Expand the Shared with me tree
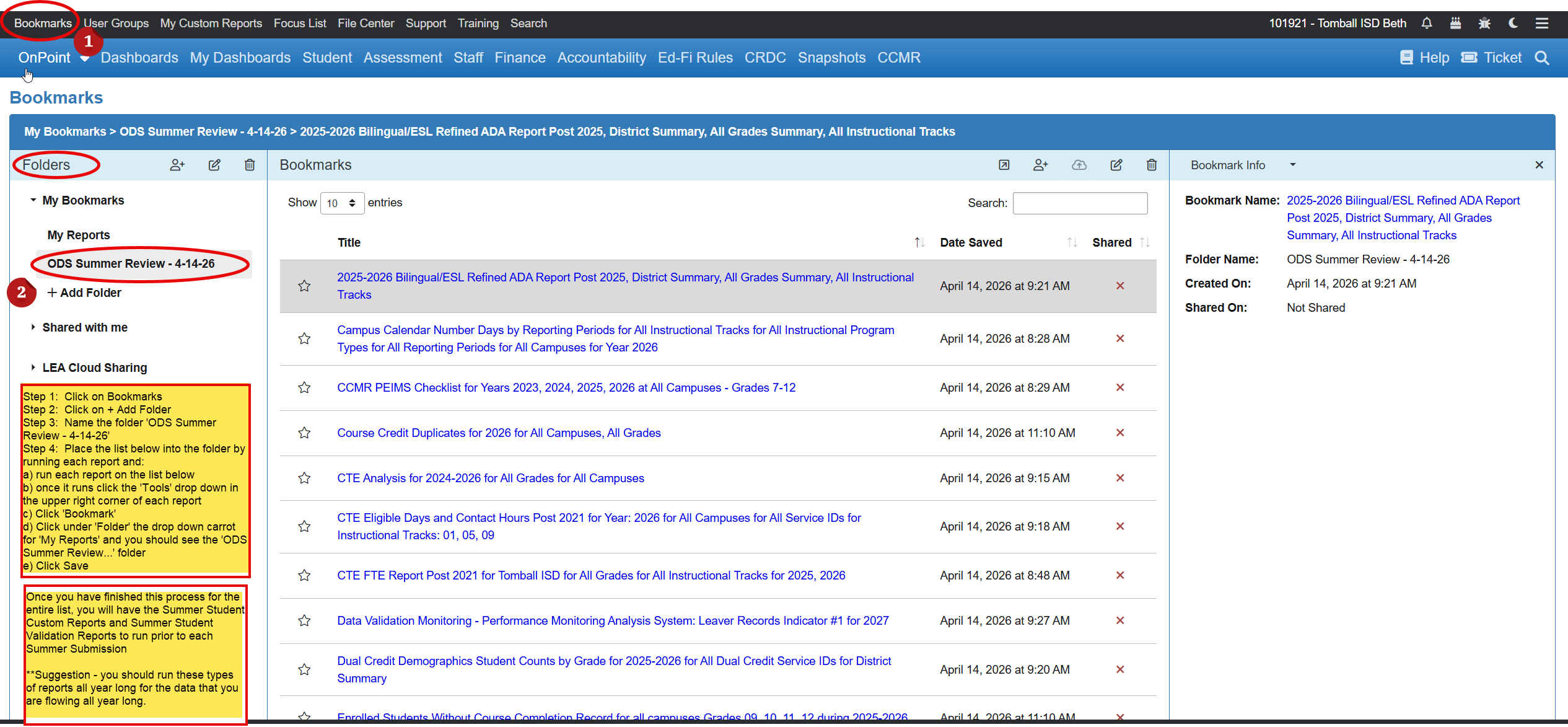The image size is (1568, 727). (33, 327)
